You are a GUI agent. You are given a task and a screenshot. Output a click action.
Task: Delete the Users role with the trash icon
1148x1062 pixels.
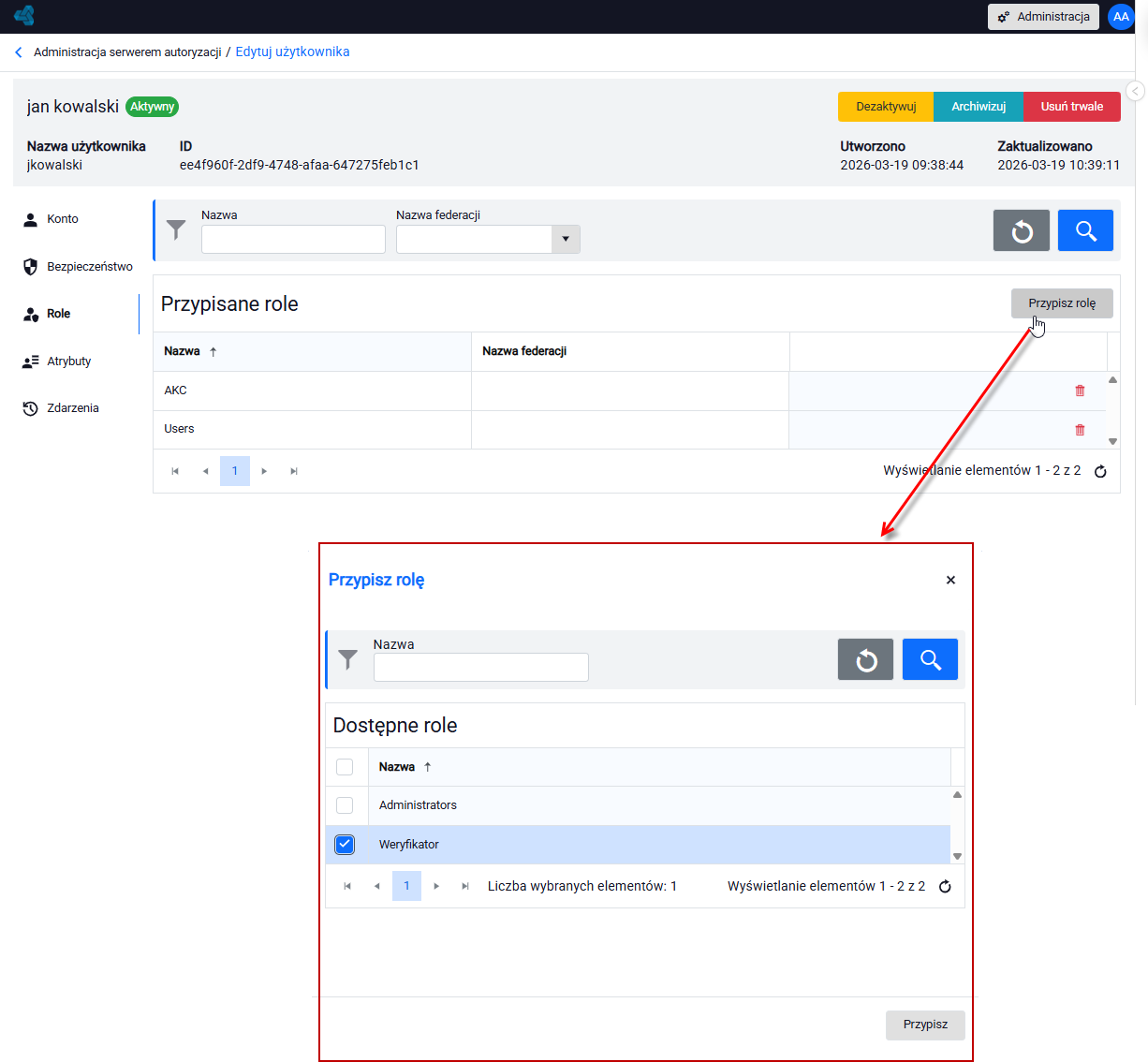[1080, 430]
